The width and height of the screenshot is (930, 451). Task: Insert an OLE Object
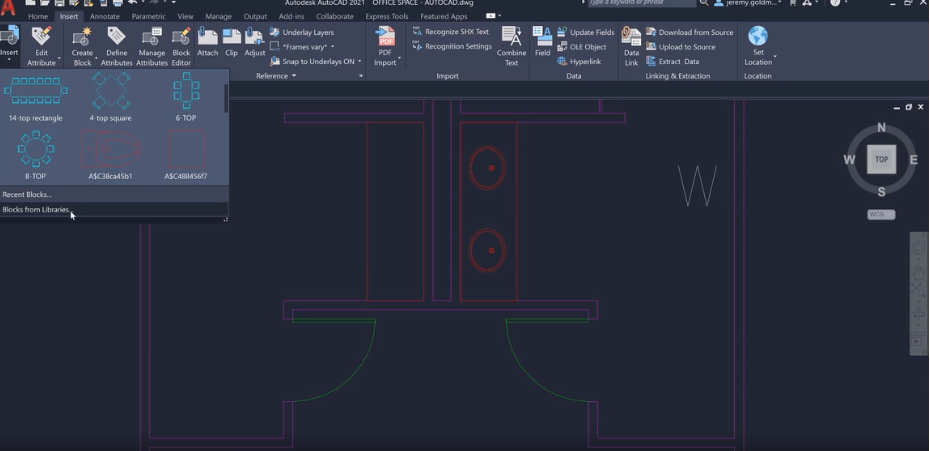[x=581, y=47]
